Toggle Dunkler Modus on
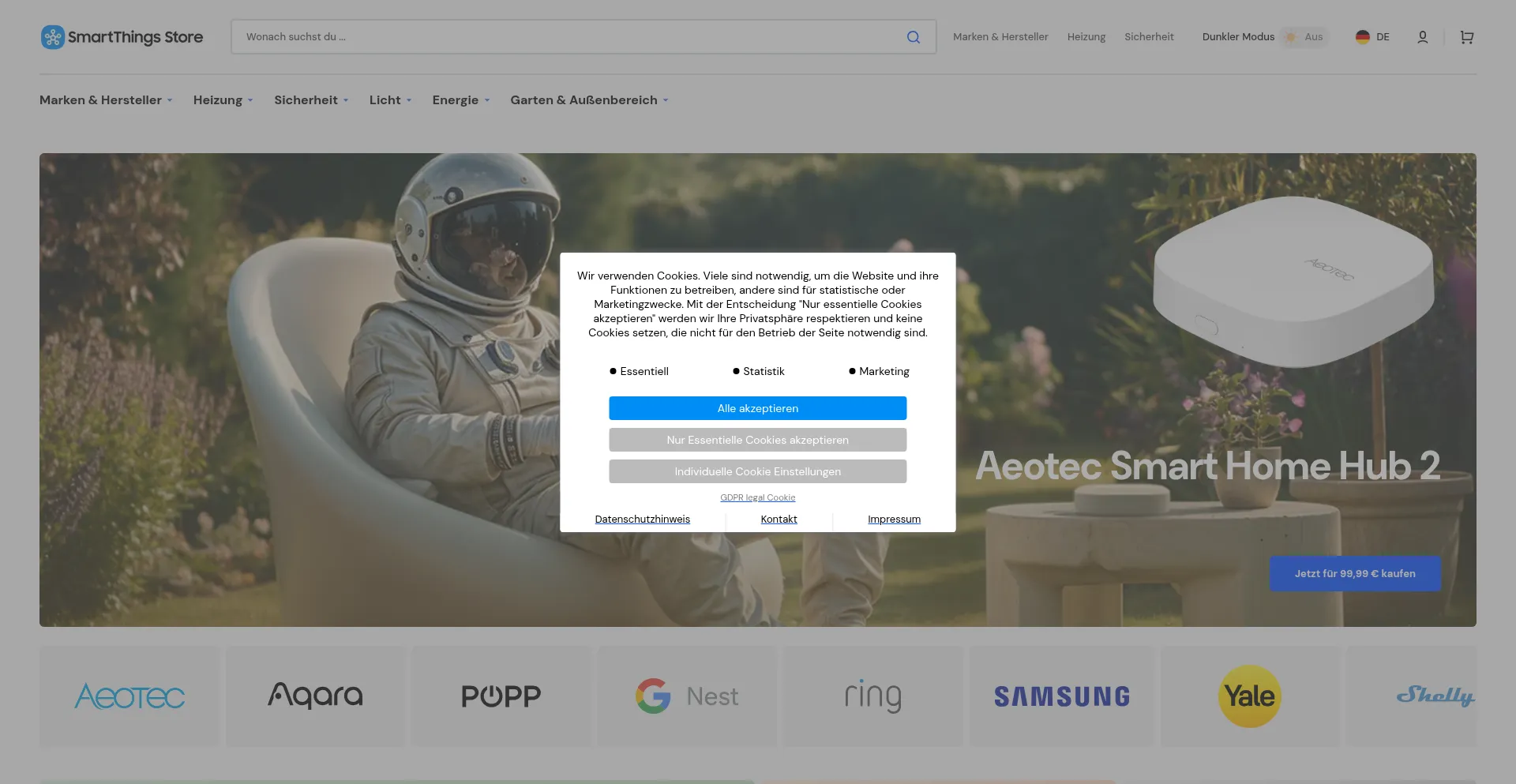This screenshot has width=1516, height=784. (x=1304, y=36)
